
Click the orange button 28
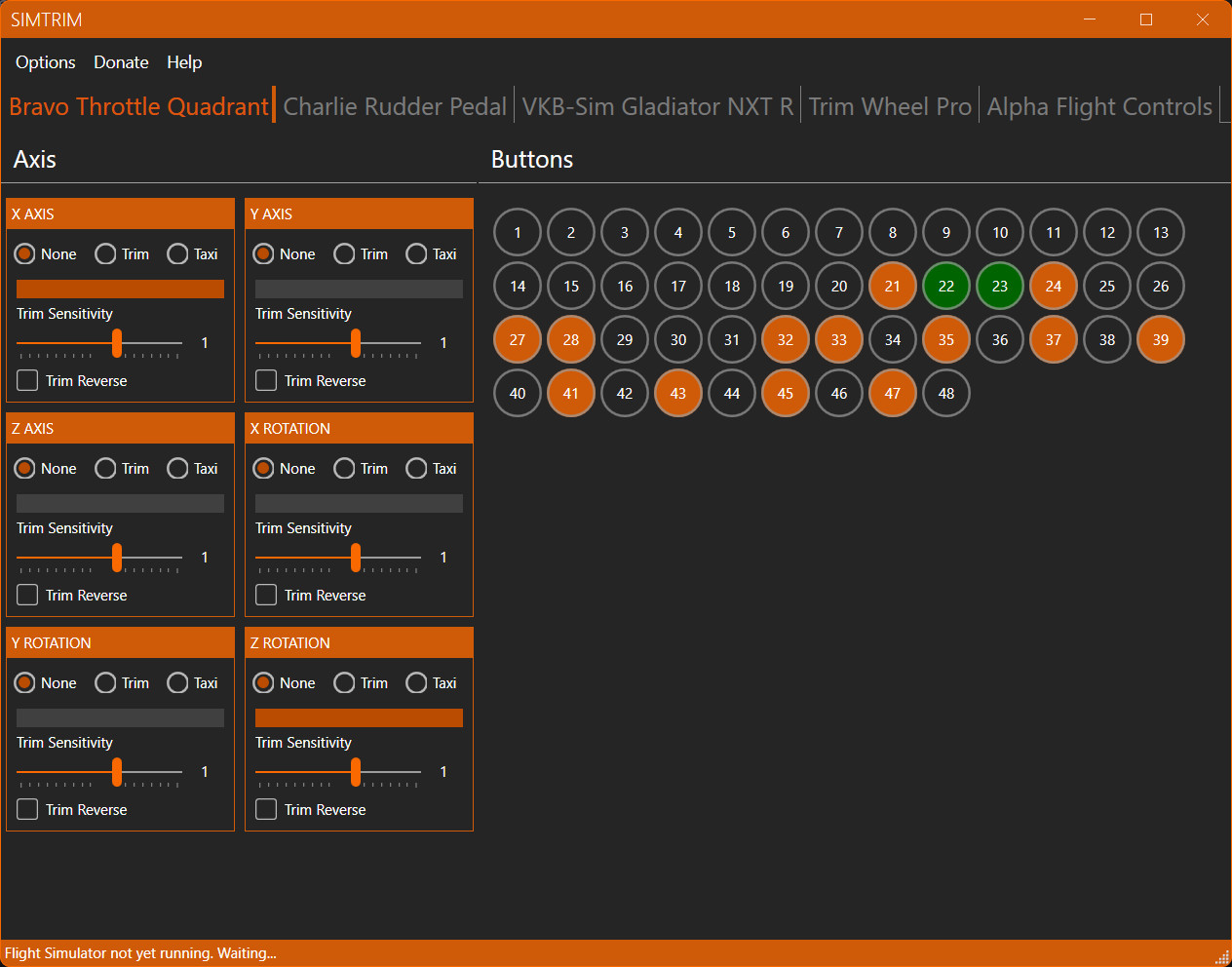click(x=571, y=339)
